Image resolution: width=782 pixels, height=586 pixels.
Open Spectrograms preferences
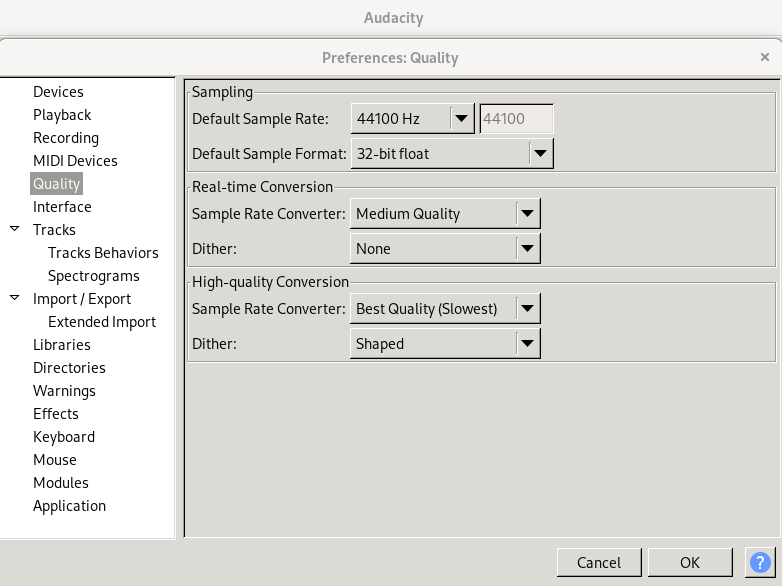(93, 276)
